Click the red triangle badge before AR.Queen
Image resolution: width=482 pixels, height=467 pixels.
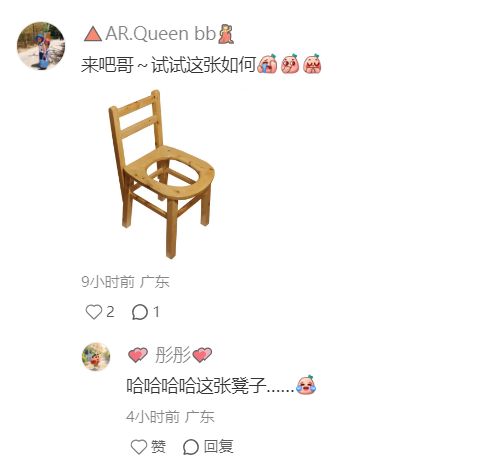tap(93, 34)
